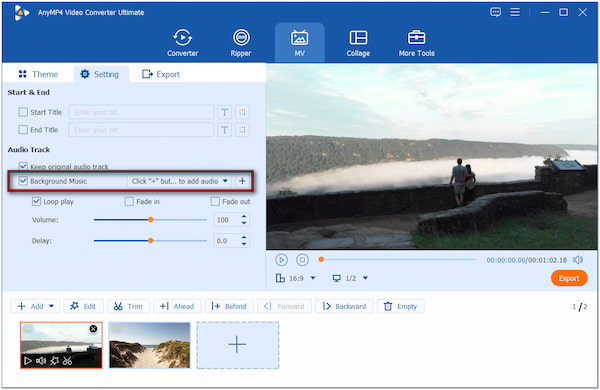Image resolution: width=600 pixels, height=390 pixels.
Task: Enable the Fade out option
Action: tap(215, 201)
